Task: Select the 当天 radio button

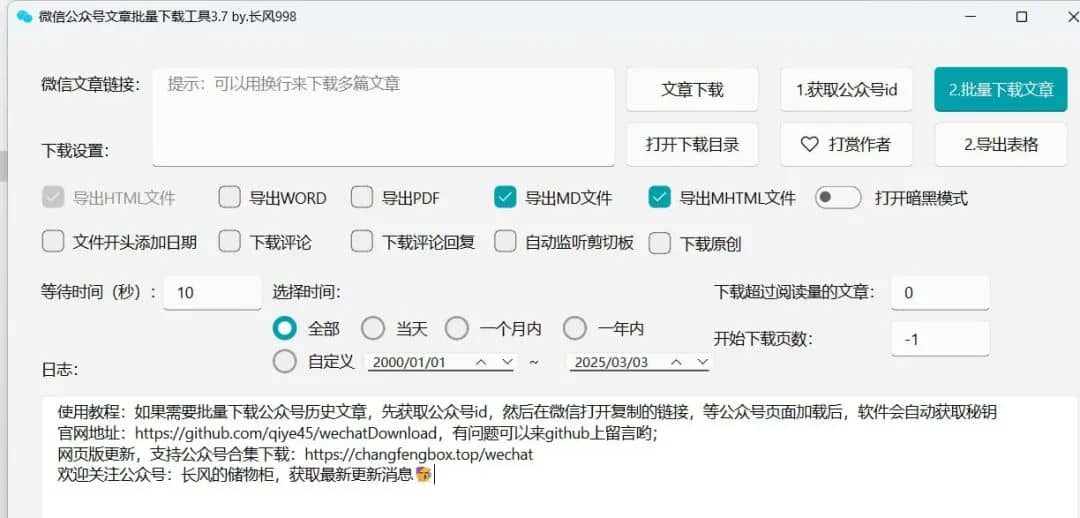Action: [x=373, y=329]
